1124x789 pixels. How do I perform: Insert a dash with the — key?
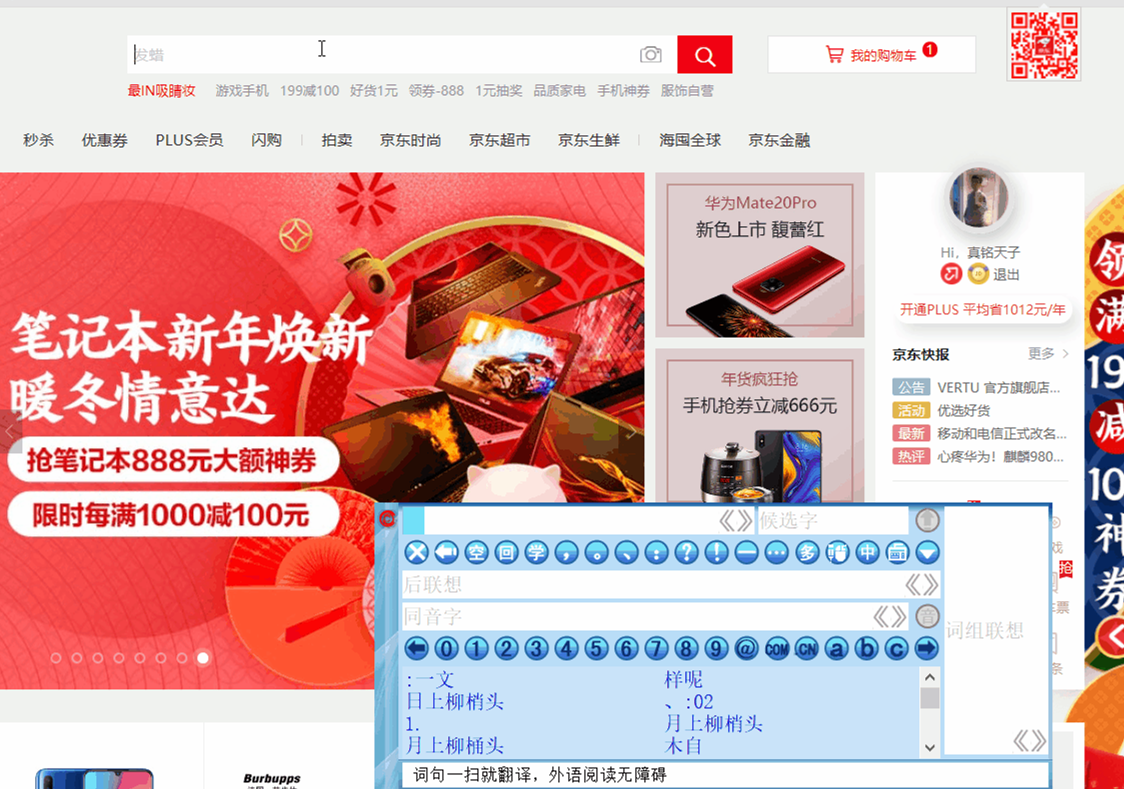pyautogui.click(x=747, y=553)
